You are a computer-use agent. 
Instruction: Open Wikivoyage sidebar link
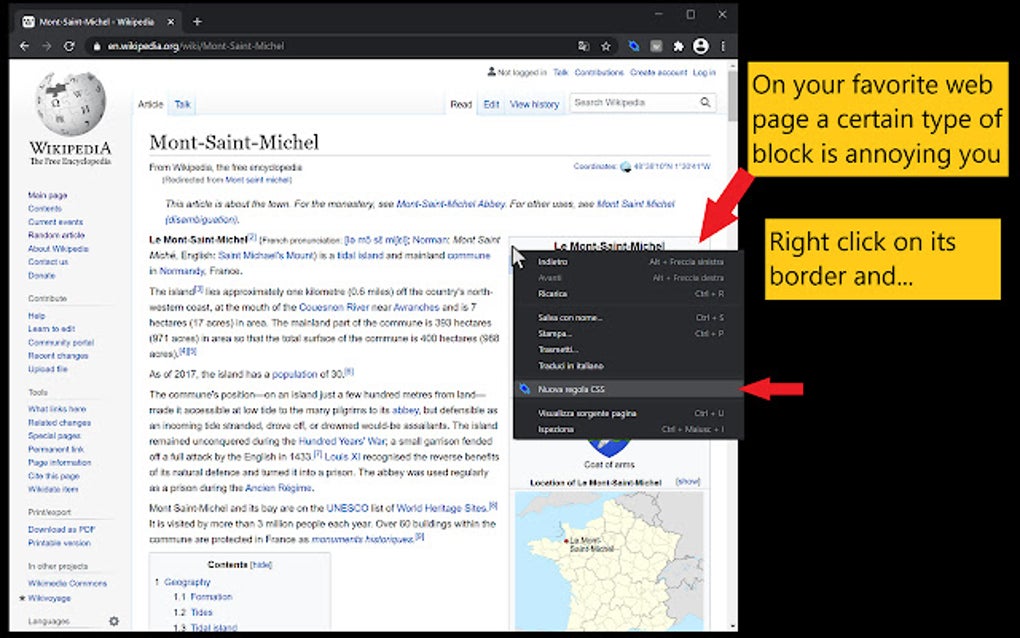click(49, 598)
